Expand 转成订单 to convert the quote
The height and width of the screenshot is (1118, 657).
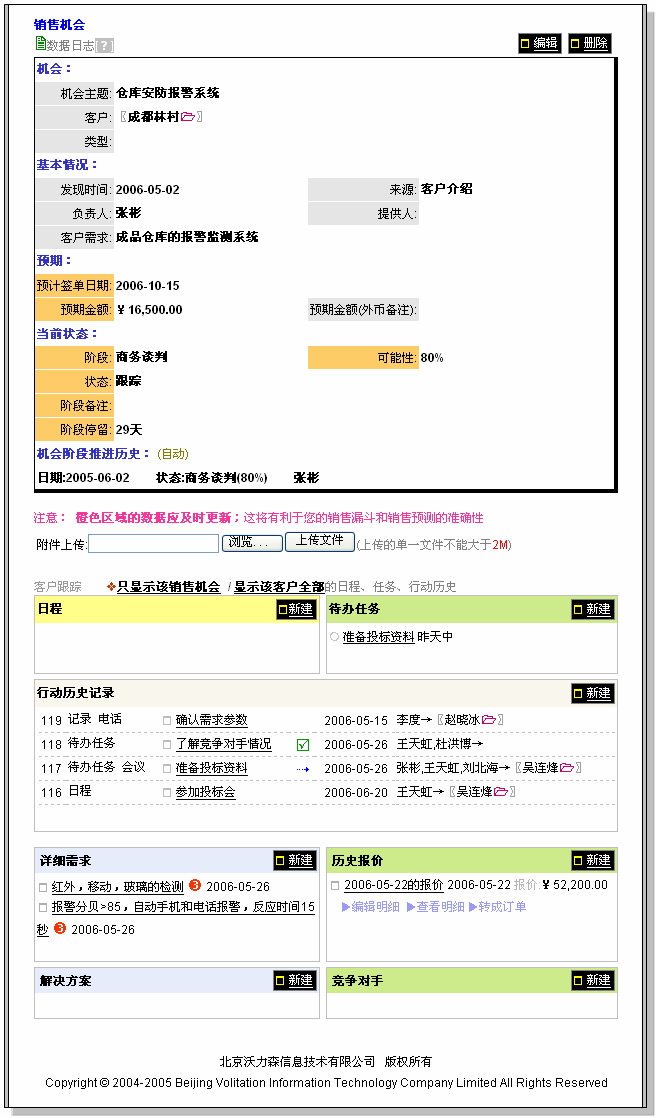pos(500,907)
